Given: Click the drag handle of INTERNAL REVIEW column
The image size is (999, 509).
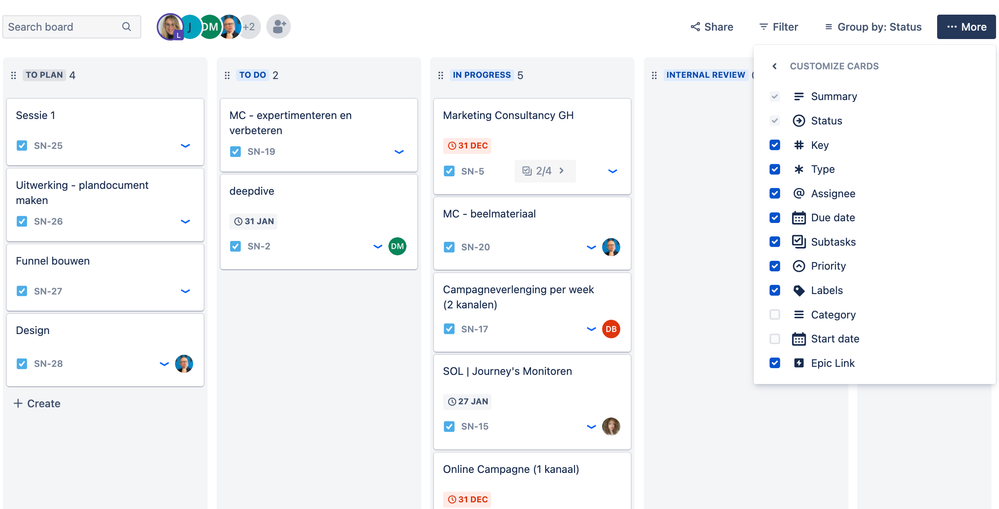Looking at the screenshot, I should click(654, 75).
